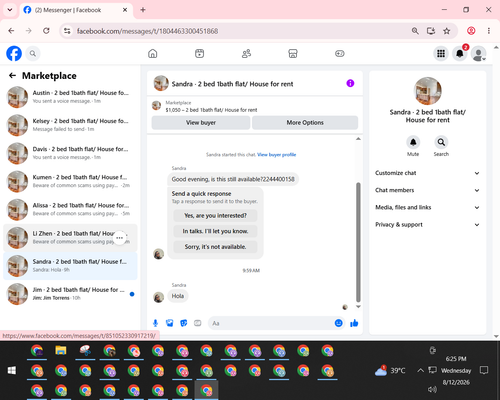Open notifications bell with badge
The width and height of the screenshot is (500, 400).
[460, 53]
